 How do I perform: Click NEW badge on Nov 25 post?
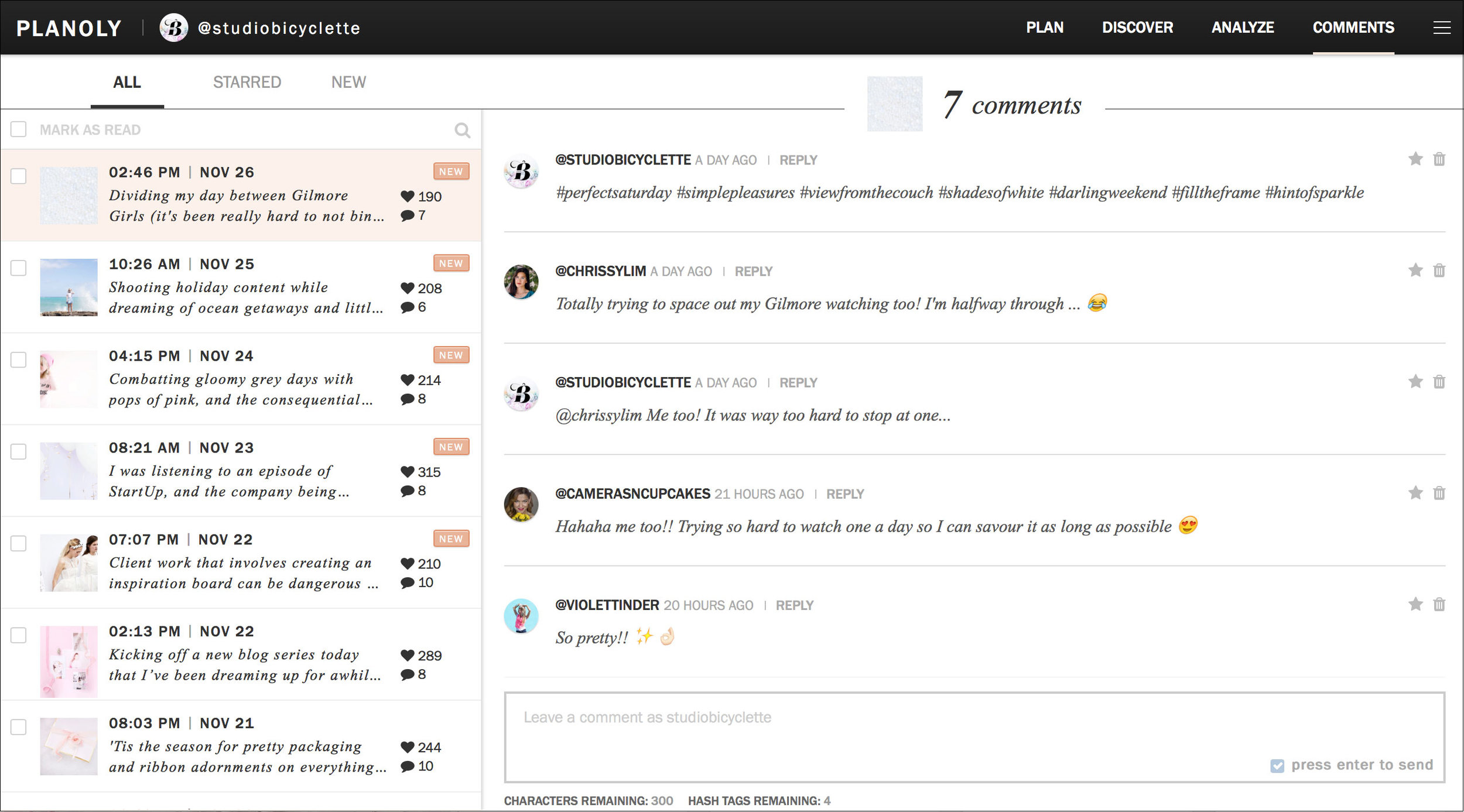click(451, 263)
